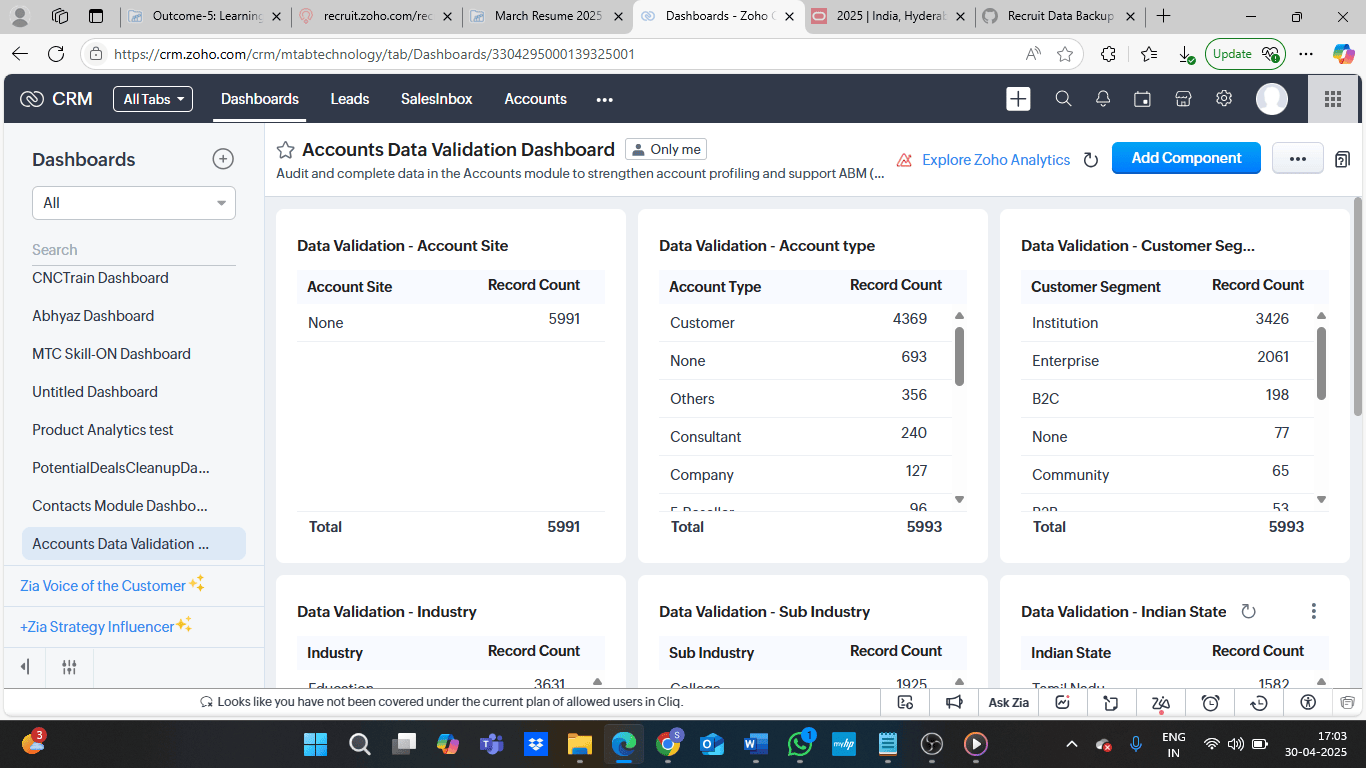
Task: Click the refresh dashboard icon
Action: (1091, 160)
